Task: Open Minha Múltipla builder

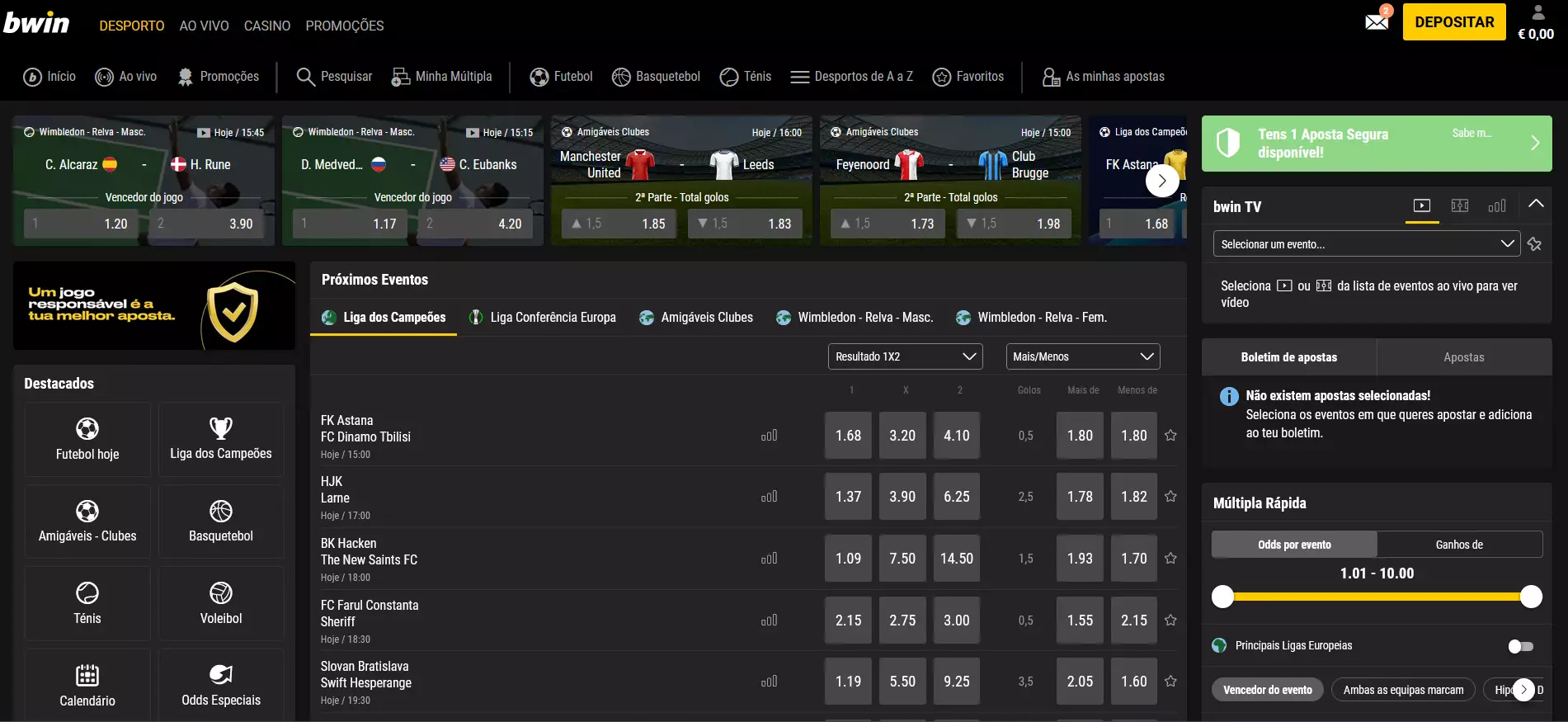Action: pyautogui.click(x=441, y=77)
